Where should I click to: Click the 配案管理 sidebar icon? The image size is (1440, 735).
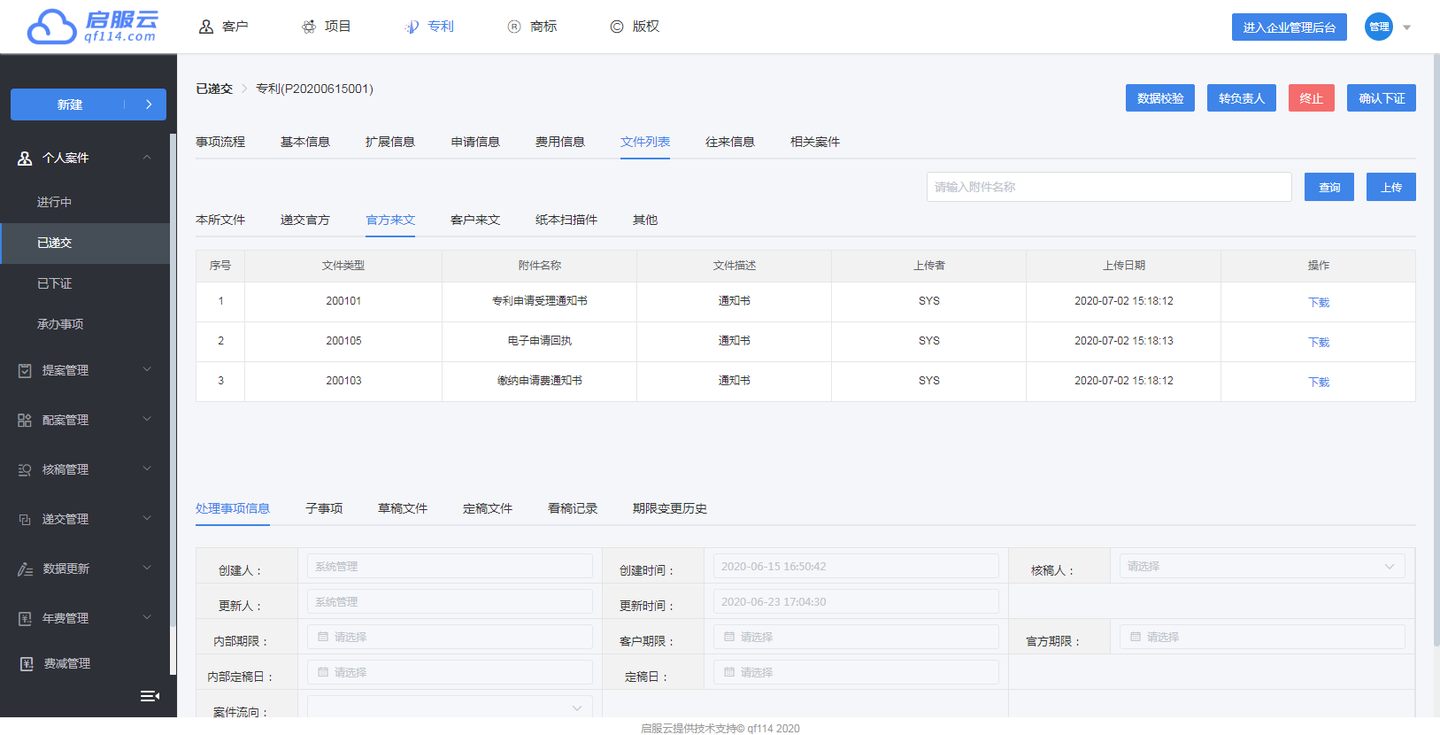pos(25,420)
